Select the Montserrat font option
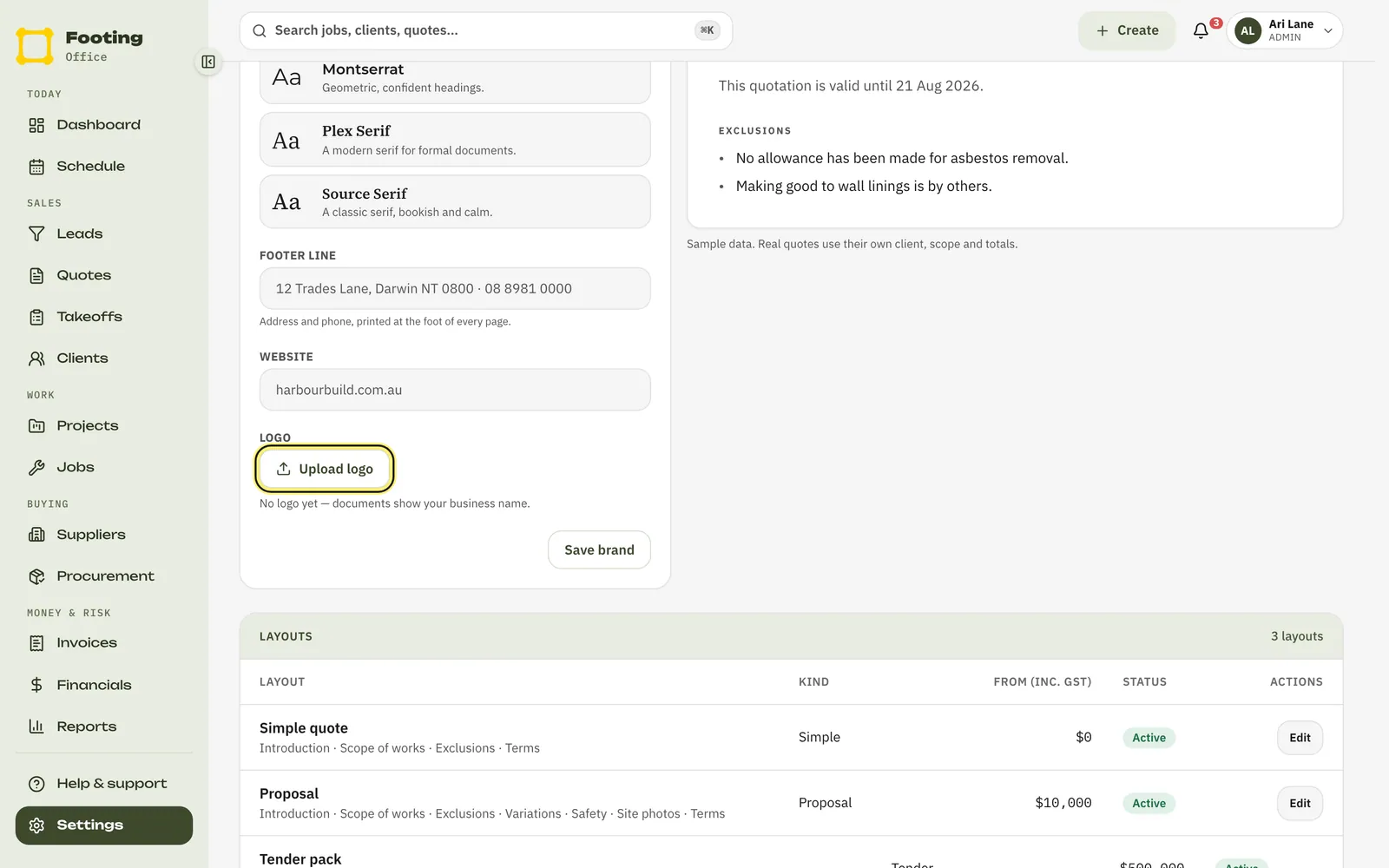This screenshot has height=868, width=1389. click(x=455, y=78)
